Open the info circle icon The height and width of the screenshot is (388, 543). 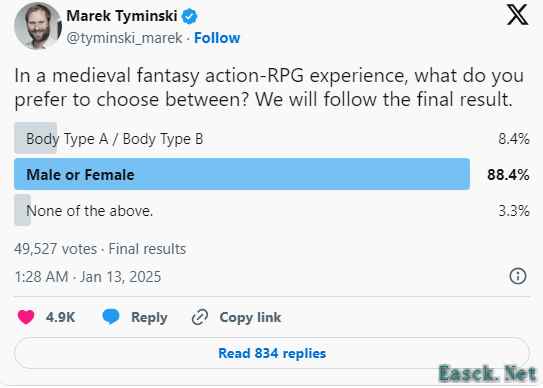pyautogui.click(x=518, y=276)
